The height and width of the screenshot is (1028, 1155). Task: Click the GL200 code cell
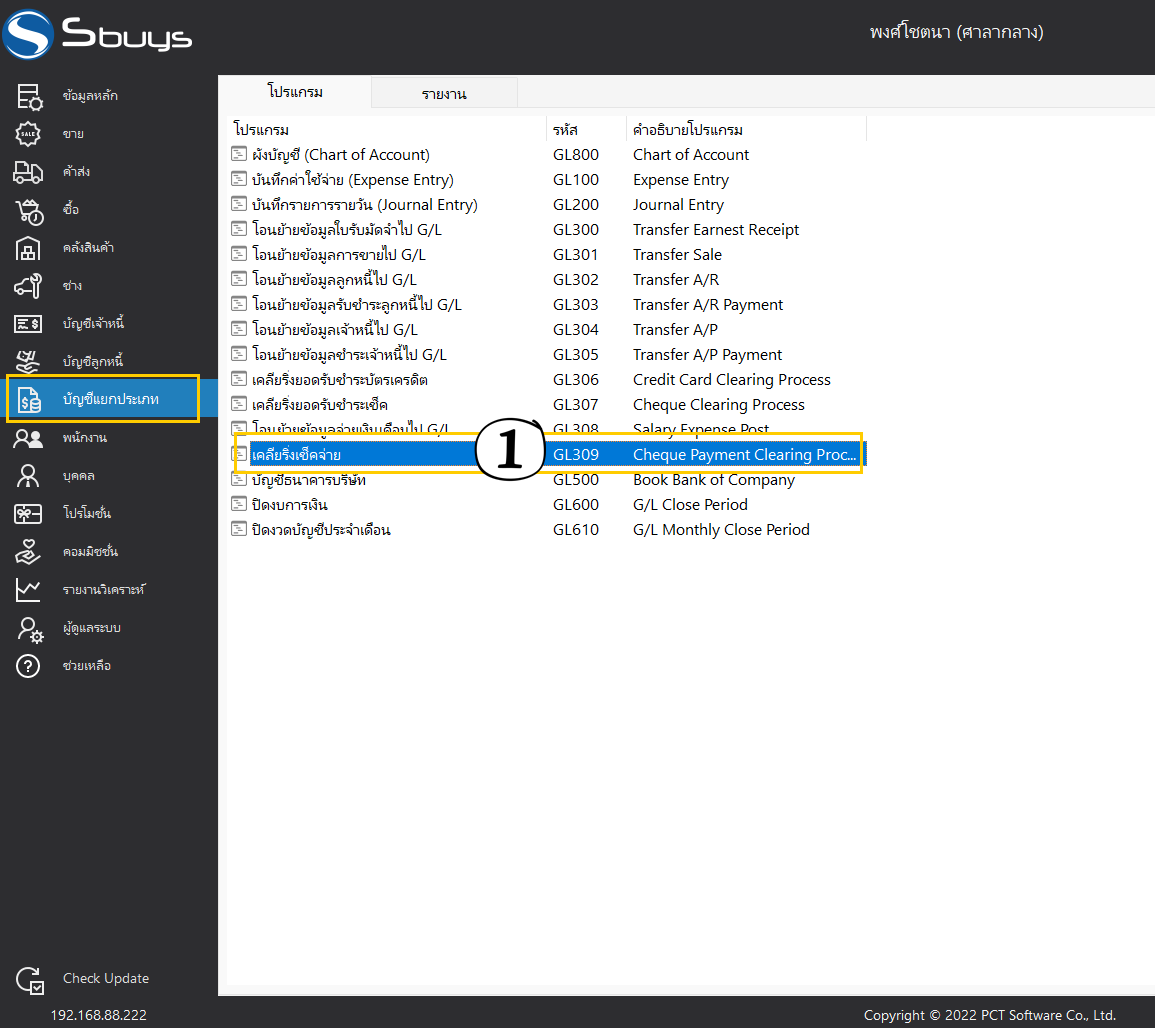tap(576, 205)
